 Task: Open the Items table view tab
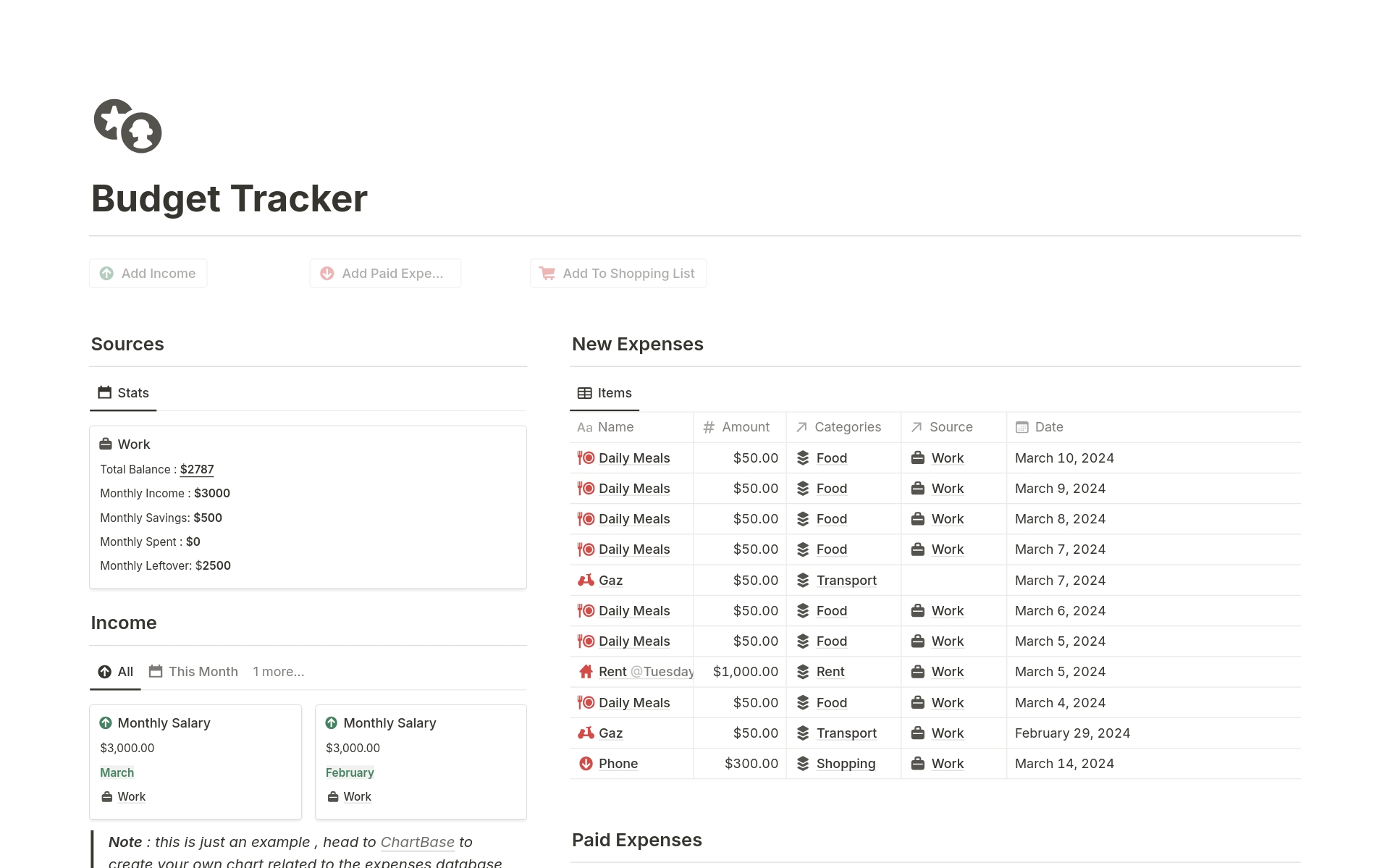click(x=605, y=392)
